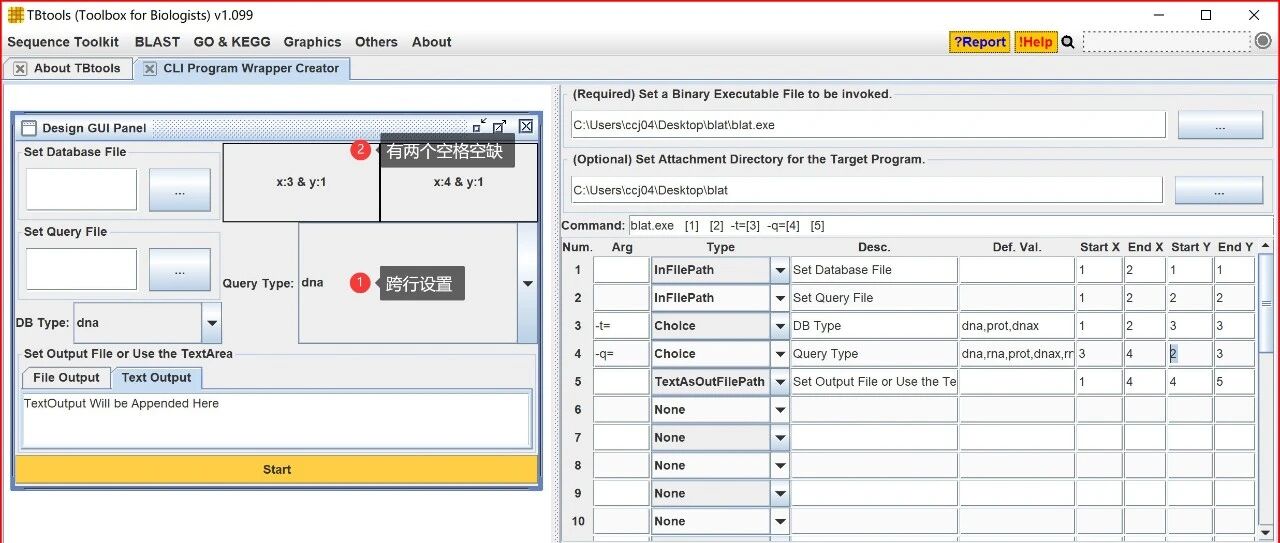Click the parameter table vertical scrollbar
This screenshot has height=543, width=1280.
coord(1266,390)
